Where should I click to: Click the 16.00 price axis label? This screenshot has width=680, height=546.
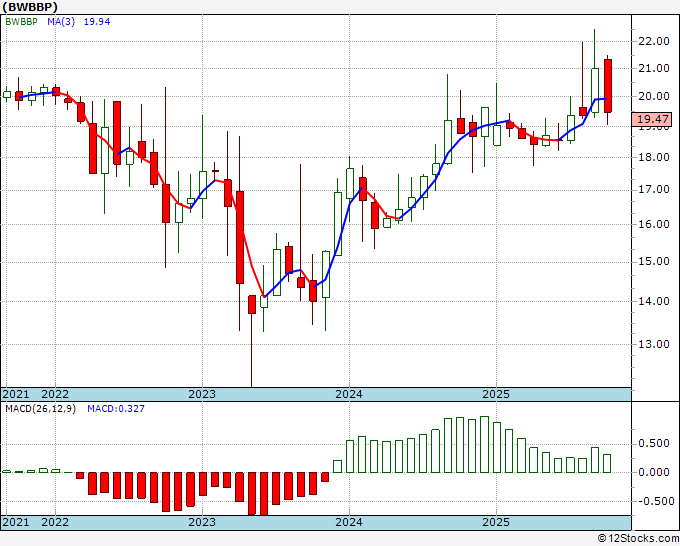click(654, 224)
